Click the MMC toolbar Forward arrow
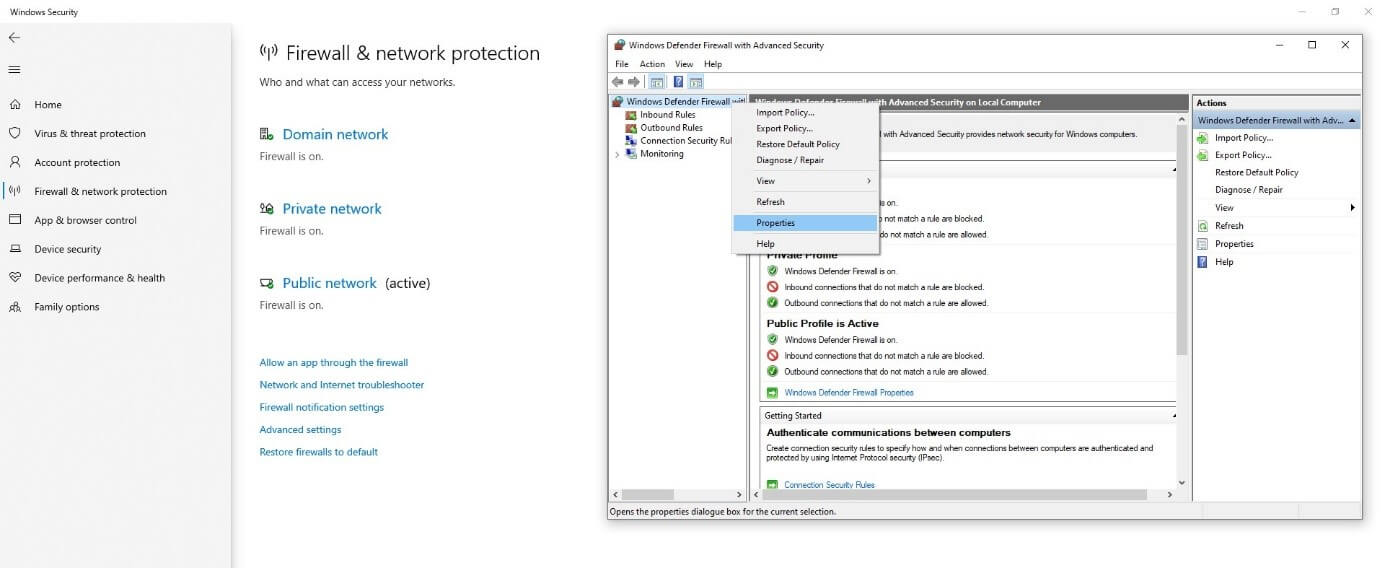The width and height of the screenshot is (1385, 568). pyautogui.click(x=634, y=82)
